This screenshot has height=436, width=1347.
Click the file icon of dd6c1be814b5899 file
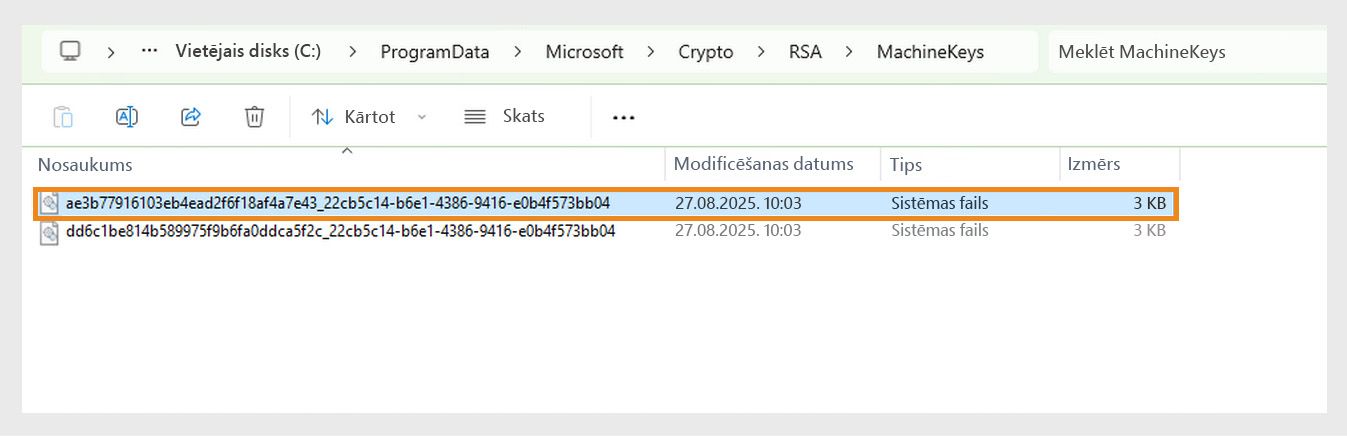[x=50, y=232]
